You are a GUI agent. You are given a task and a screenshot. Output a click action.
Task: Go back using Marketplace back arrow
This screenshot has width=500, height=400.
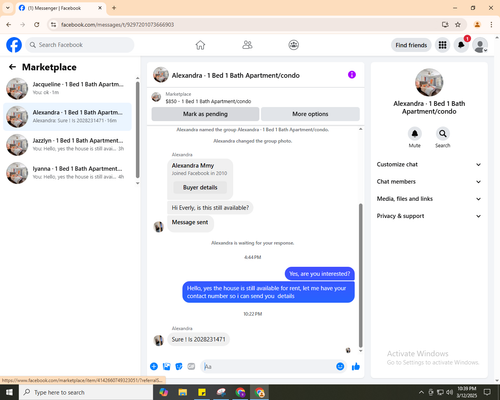(x=12, y=67)
